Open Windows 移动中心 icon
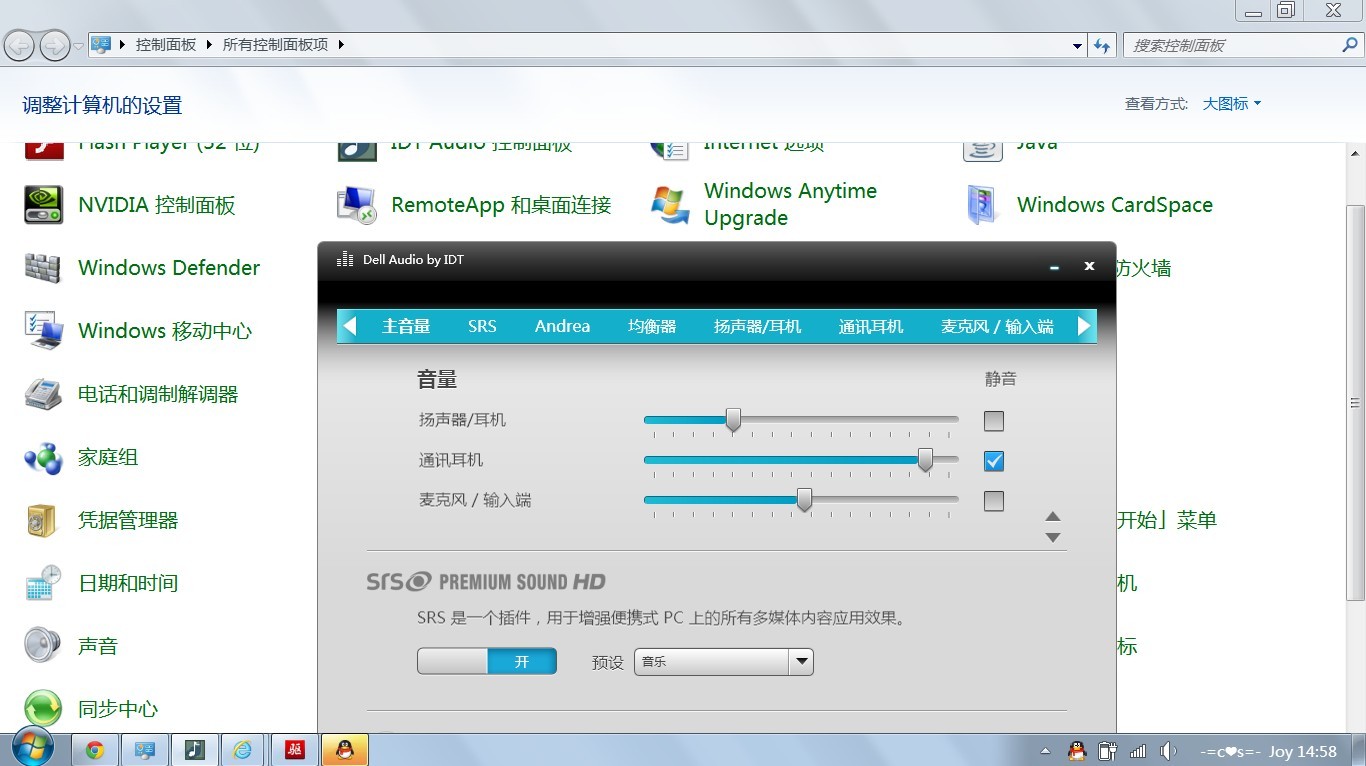Image resolution: width=1366 pixels, height=766 pixels. pos(44,331)
